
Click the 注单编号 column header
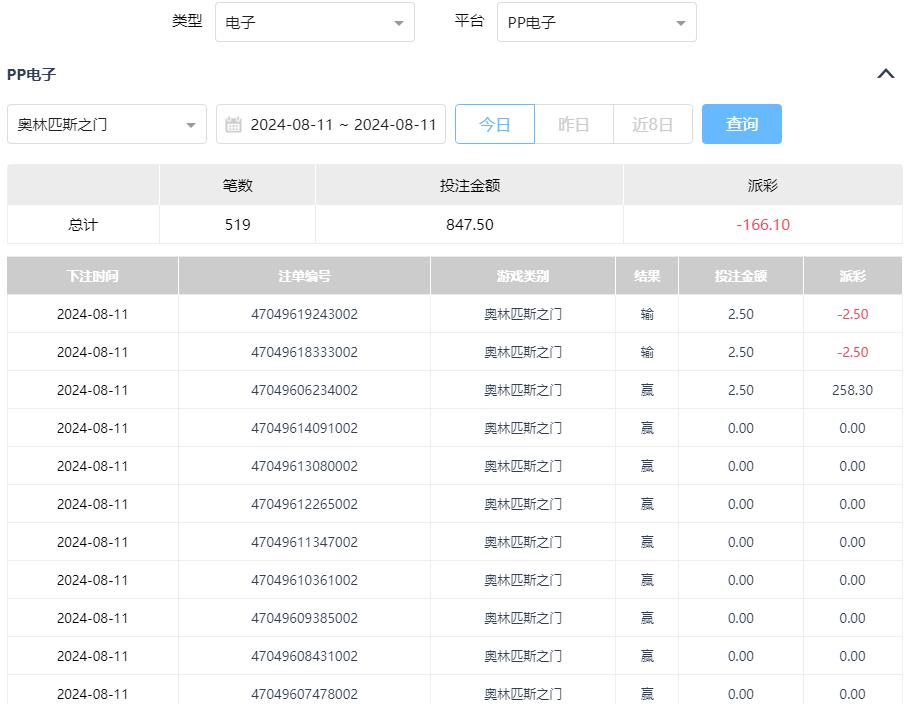(x=304, y=276)
